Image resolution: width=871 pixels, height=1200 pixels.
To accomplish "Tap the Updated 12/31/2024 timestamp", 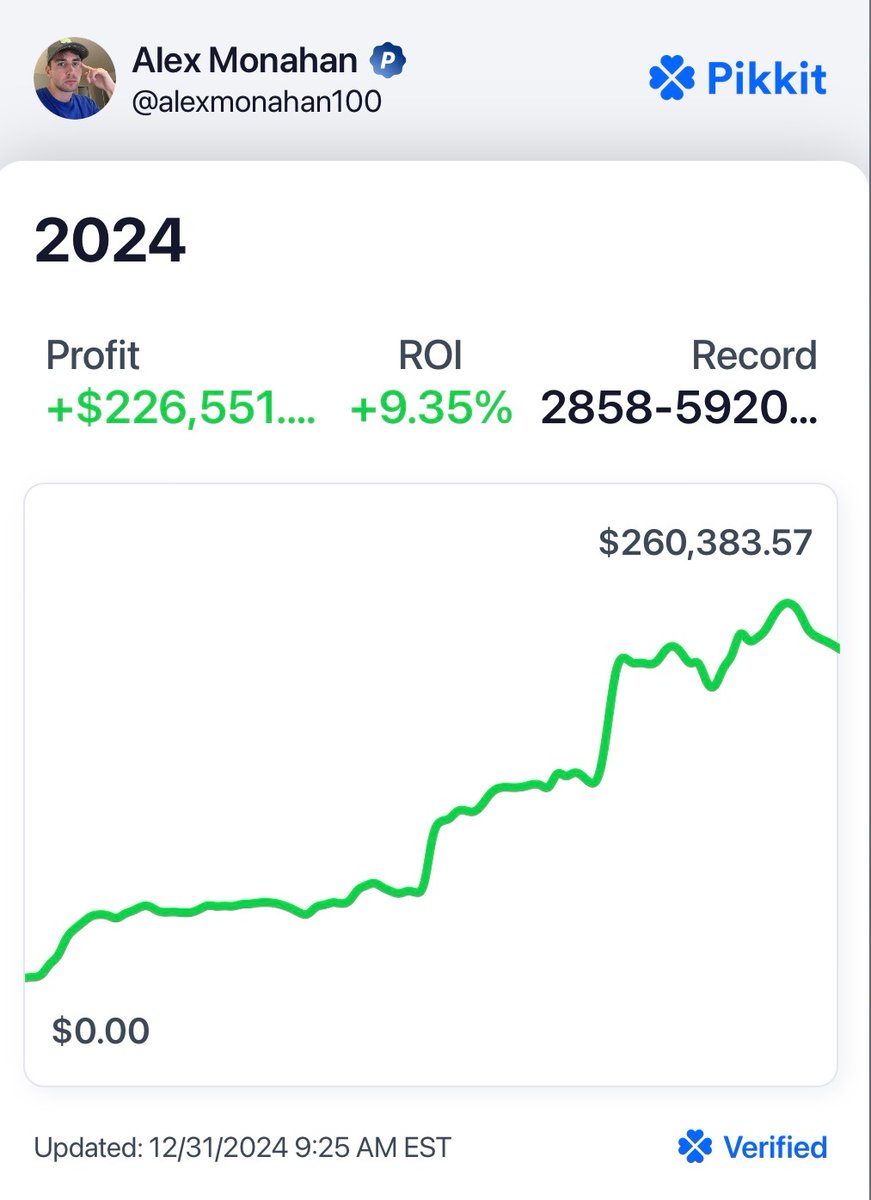I will point(242,1147).
